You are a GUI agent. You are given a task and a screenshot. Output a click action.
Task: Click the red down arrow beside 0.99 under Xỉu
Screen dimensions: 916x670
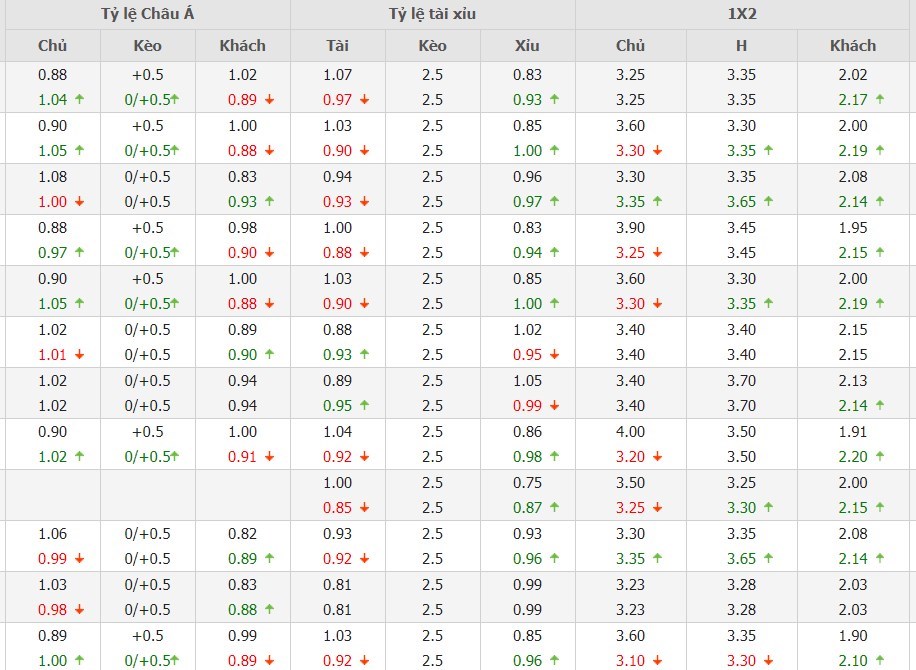tap(554, 406)
